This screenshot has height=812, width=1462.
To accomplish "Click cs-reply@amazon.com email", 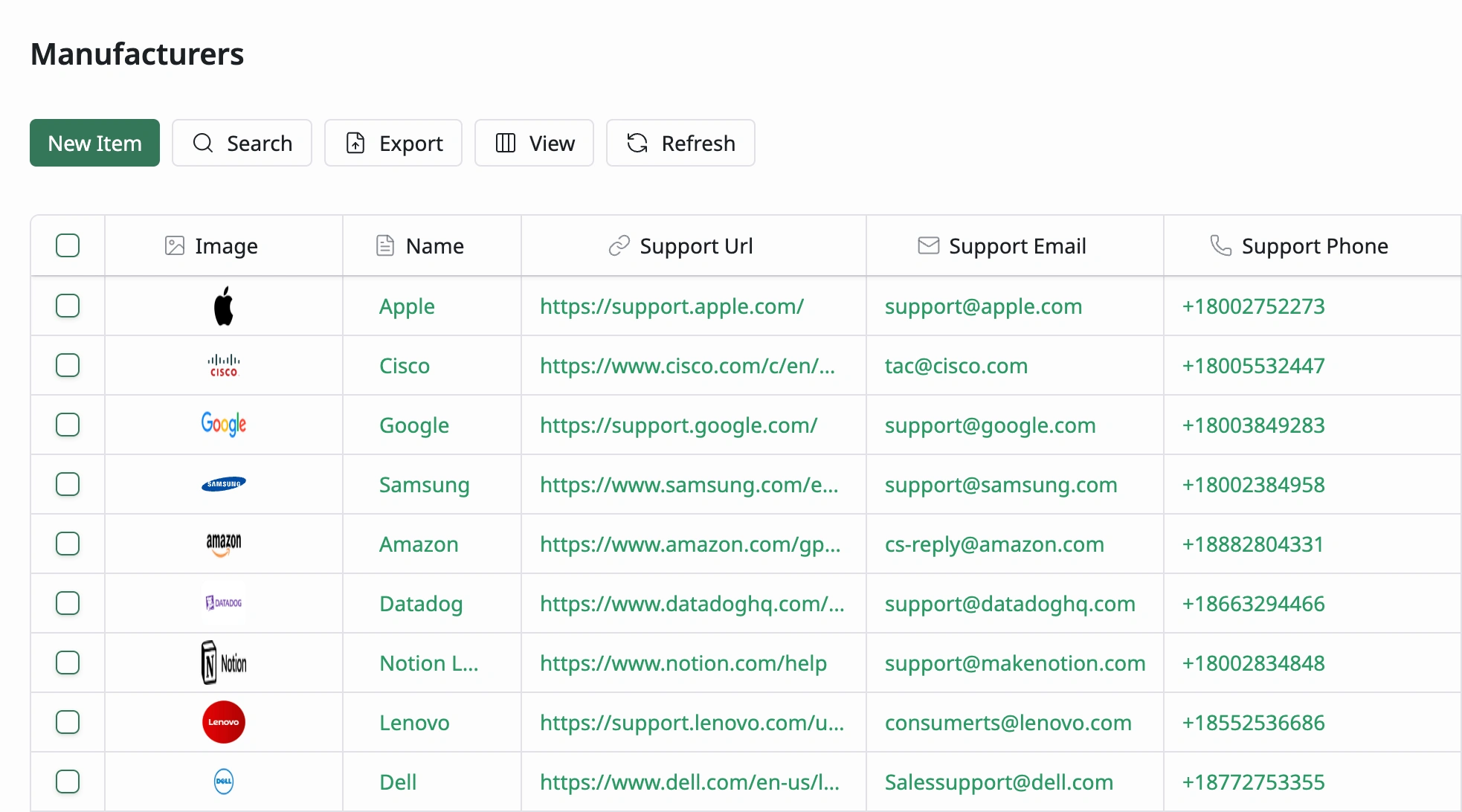I will 994,544.
